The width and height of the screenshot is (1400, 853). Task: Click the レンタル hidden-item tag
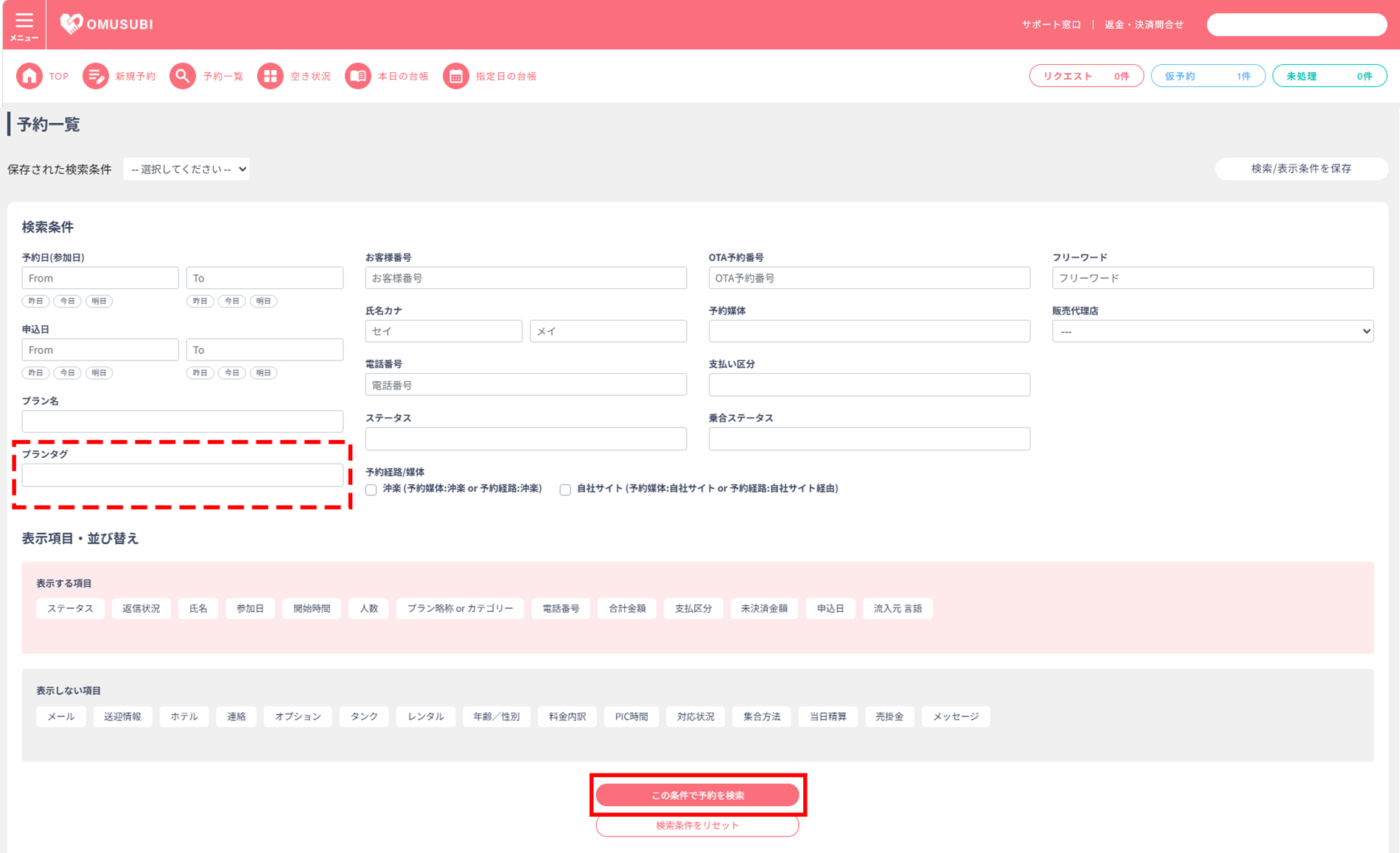coord(426,717)
